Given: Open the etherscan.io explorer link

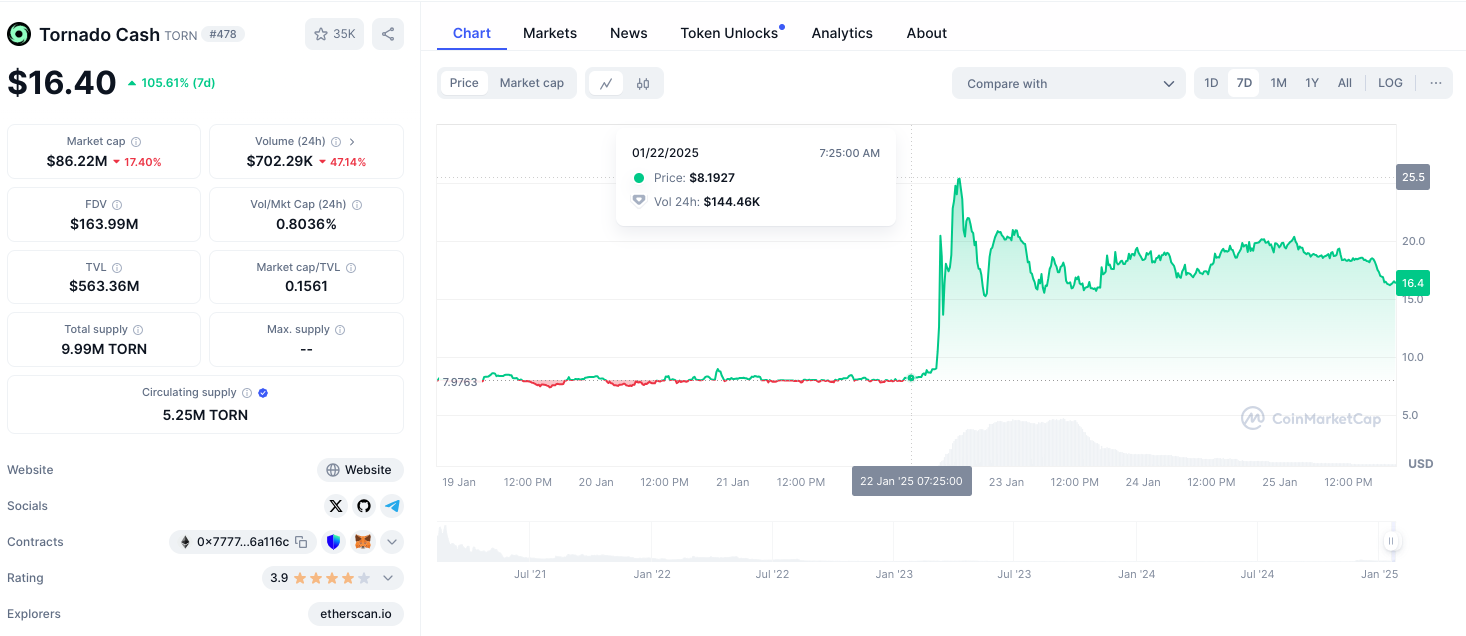Looking at the screenshot, I should [356, 614].
